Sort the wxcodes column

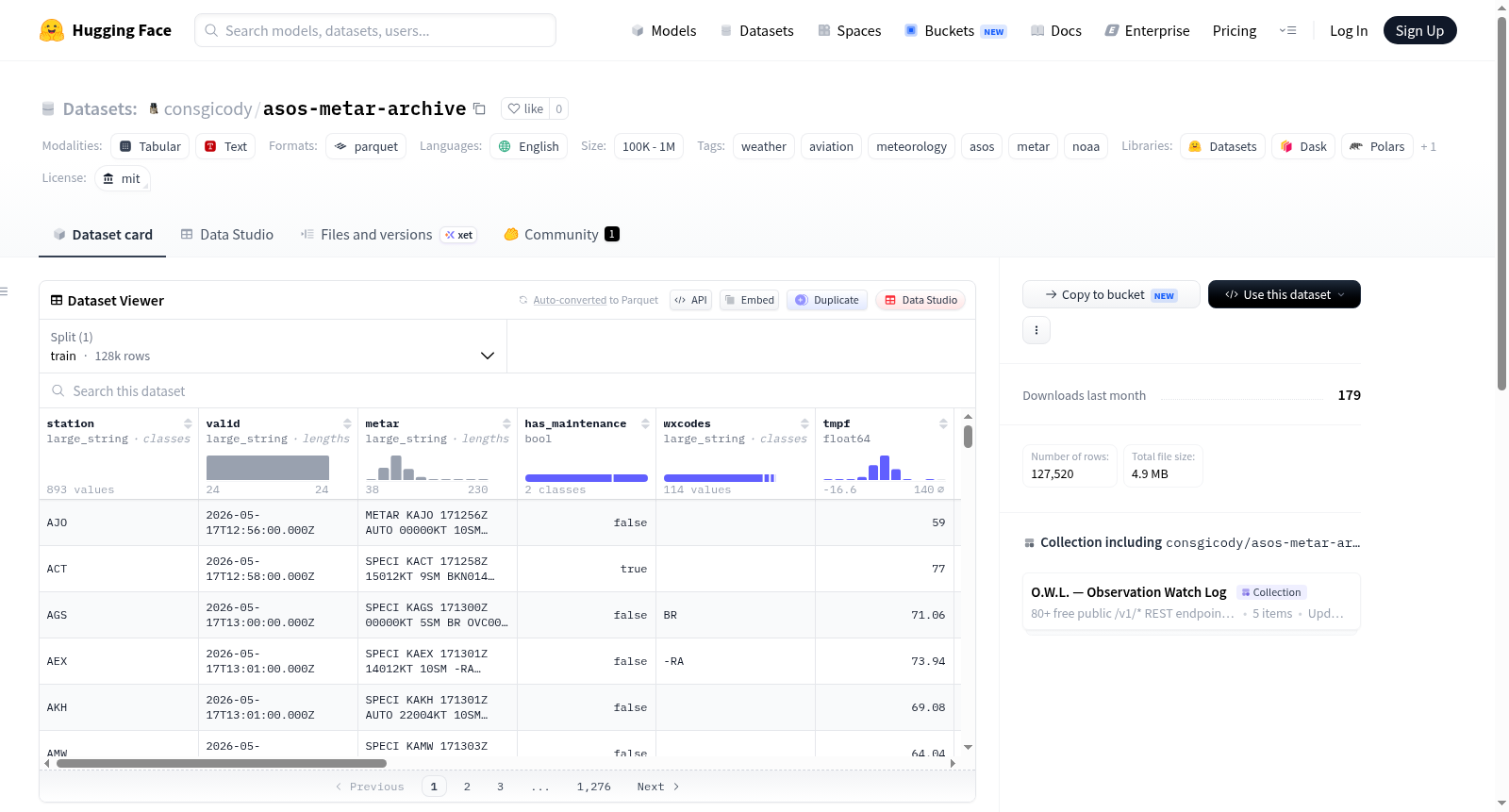tap(804, 423)
